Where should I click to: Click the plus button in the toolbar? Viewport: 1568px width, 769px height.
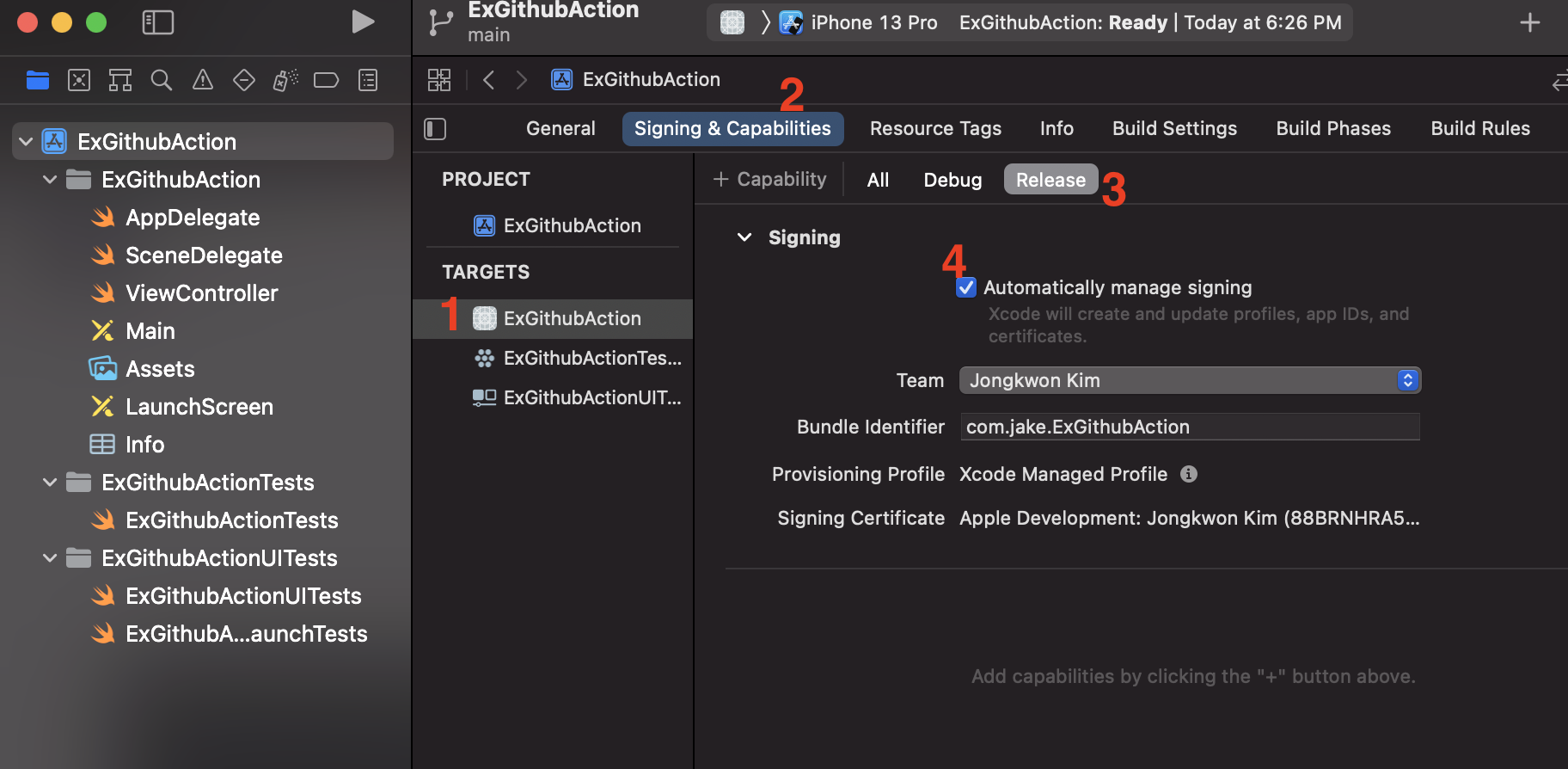[1530, 22]
